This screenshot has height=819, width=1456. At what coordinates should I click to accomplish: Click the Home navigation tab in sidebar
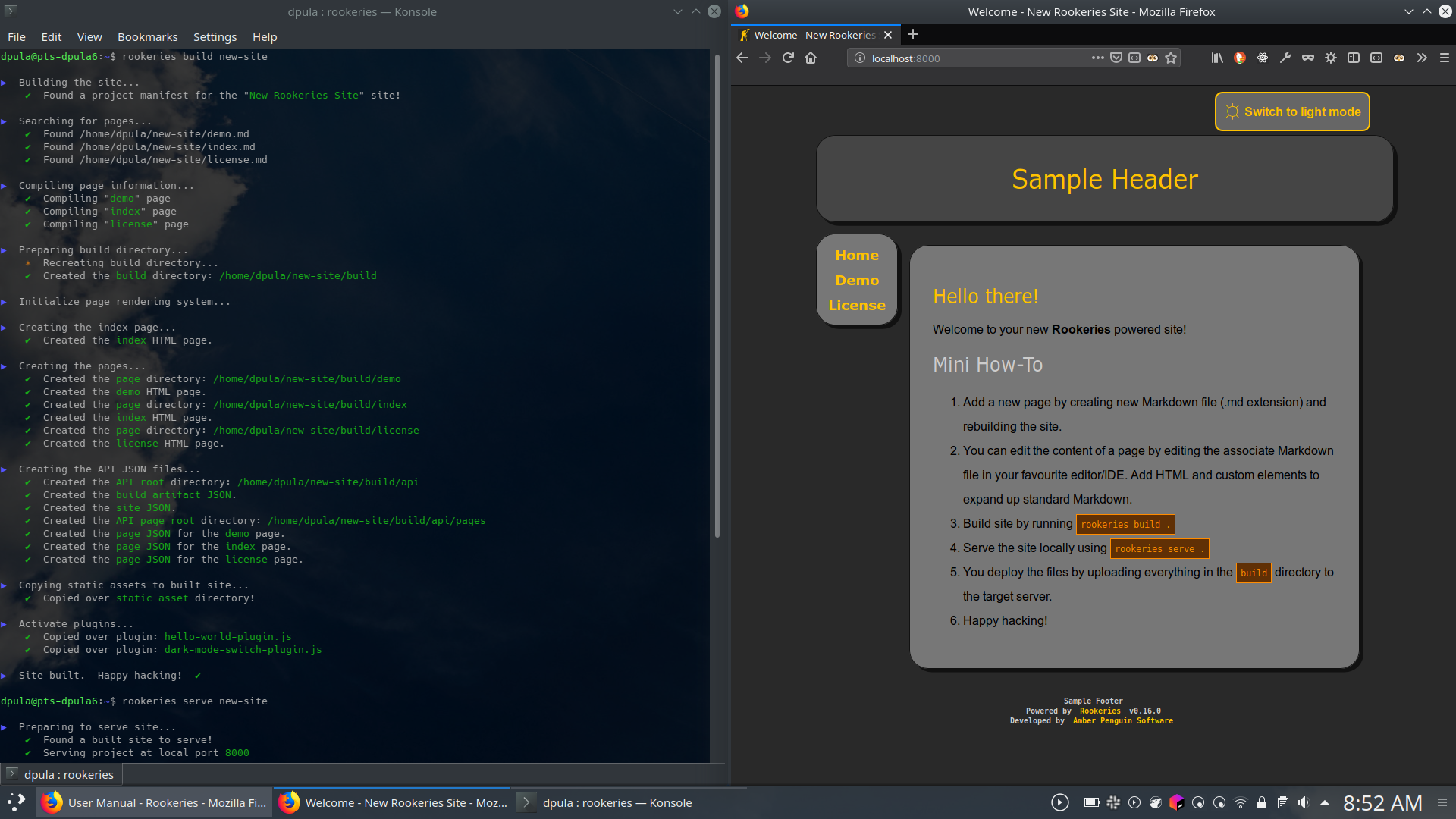pyautogui.click(x=857, y=254)
